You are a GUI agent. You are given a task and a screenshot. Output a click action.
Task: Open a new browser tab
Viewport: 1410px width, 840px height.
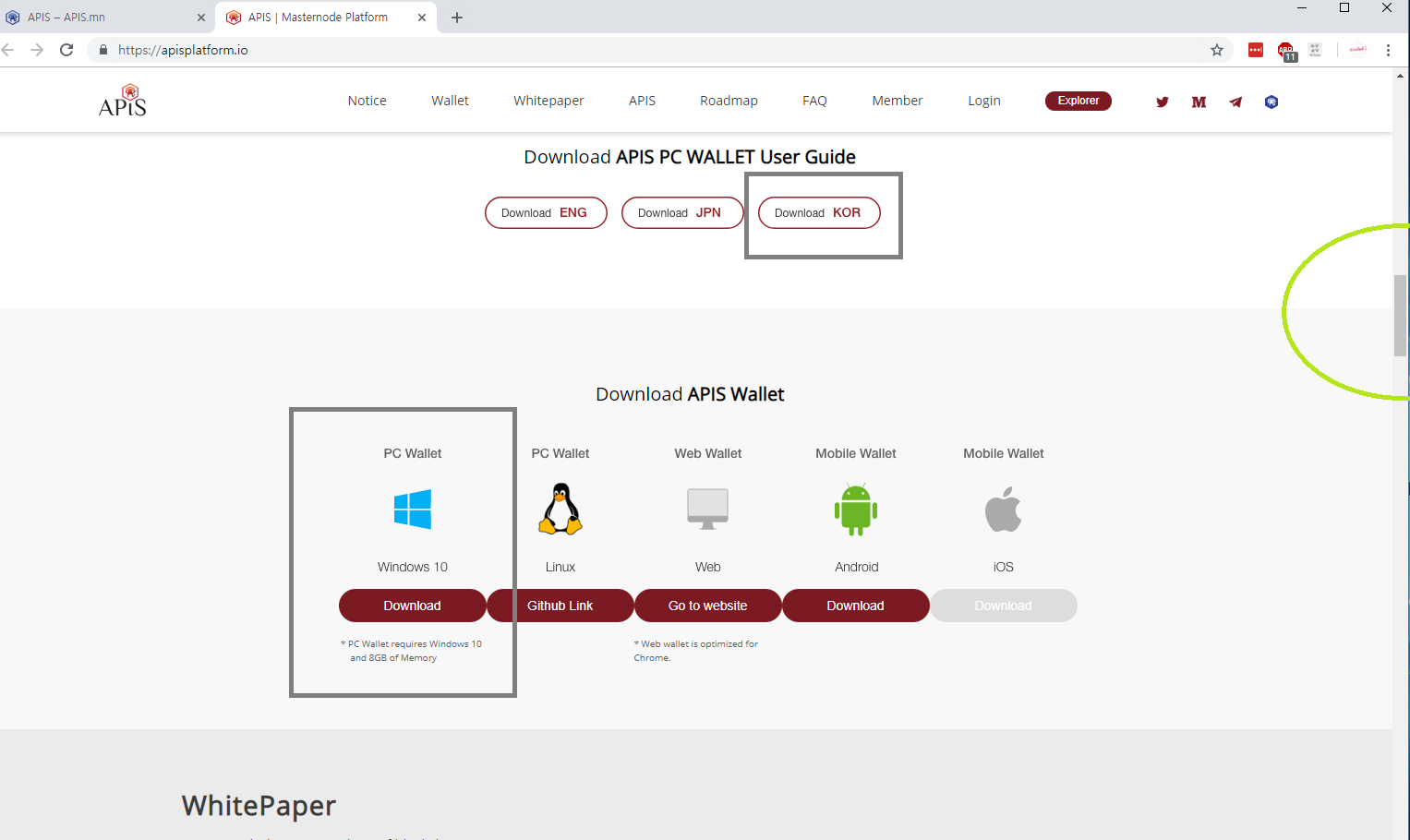(457, 18)
